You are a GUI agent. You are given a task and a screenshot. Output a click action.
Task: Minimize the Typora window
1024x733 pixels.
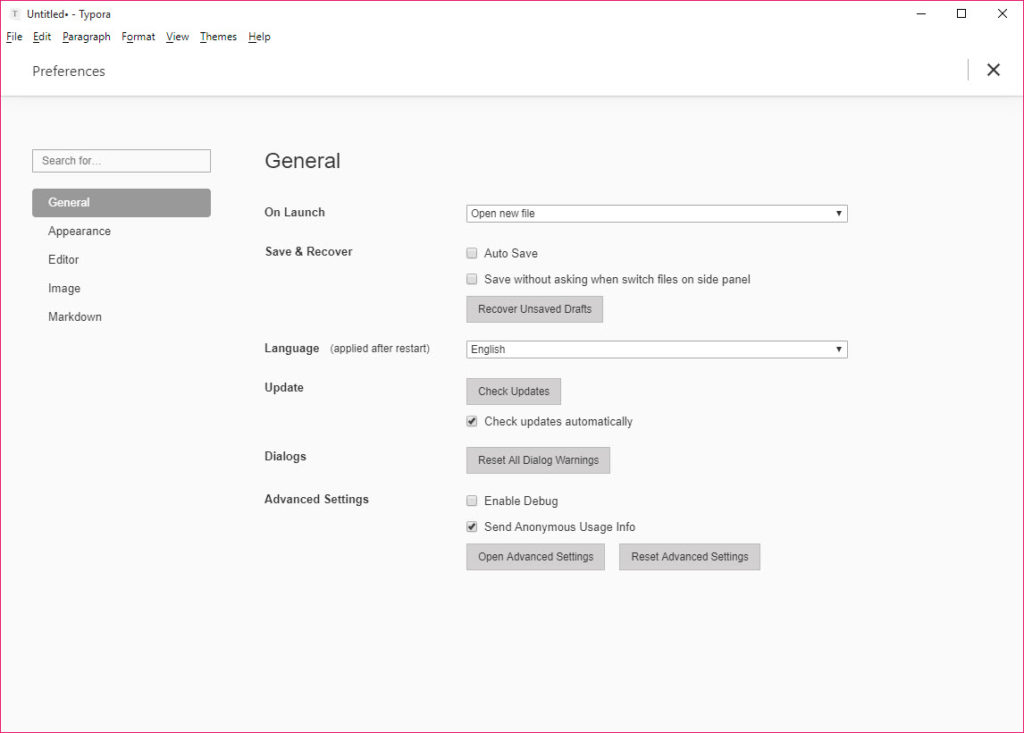tap(921, 14)
